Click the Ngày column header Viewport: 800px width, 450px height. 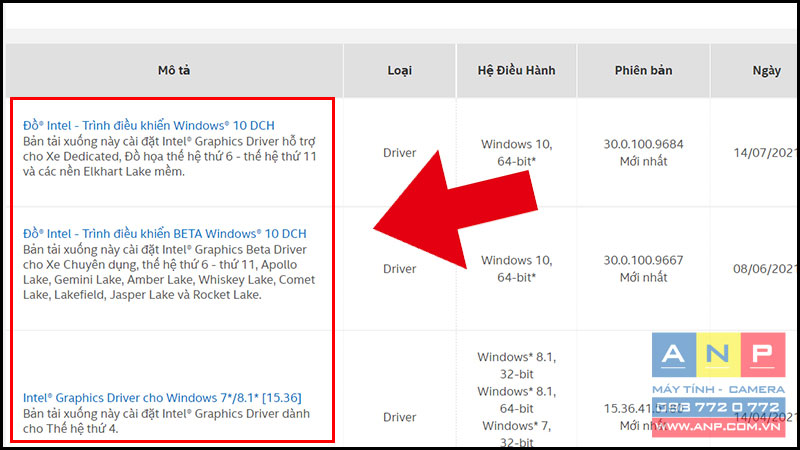pos(755,70)
